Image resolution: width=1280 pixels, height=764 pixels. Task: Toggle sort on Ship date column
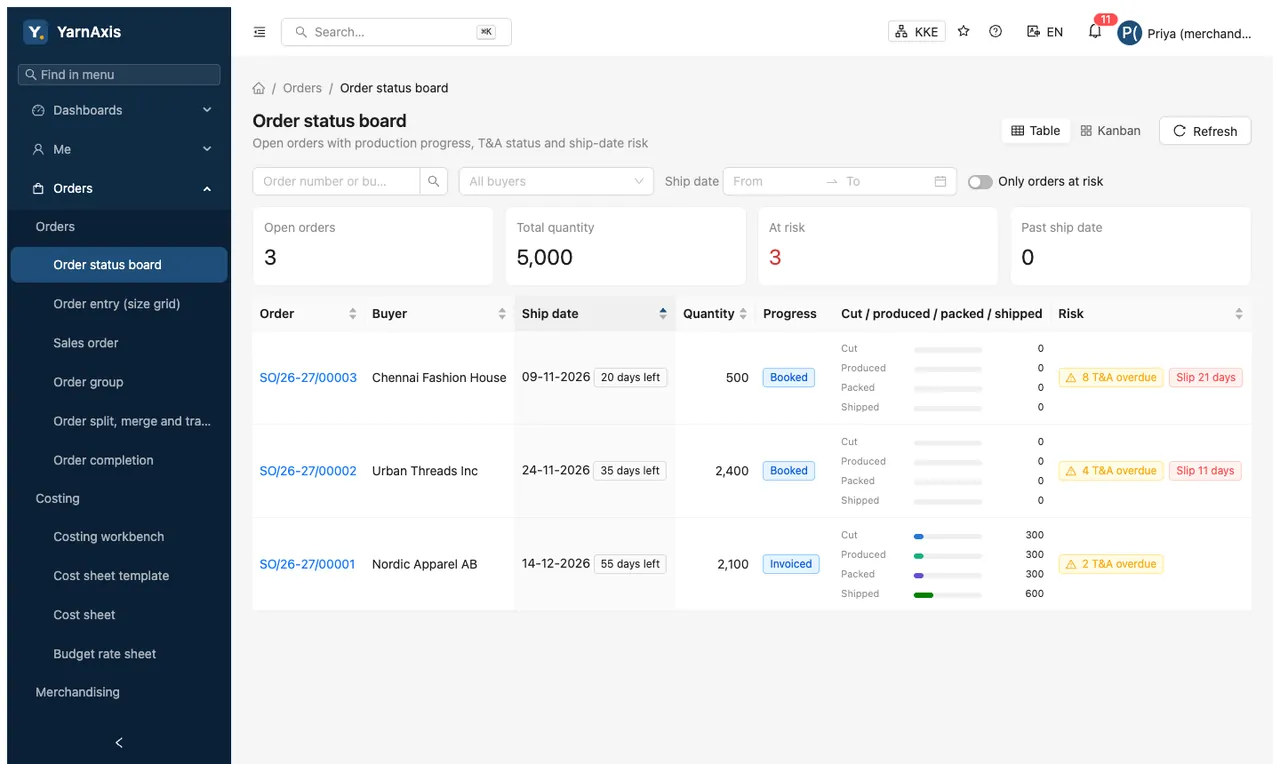[x=595, y=314]
